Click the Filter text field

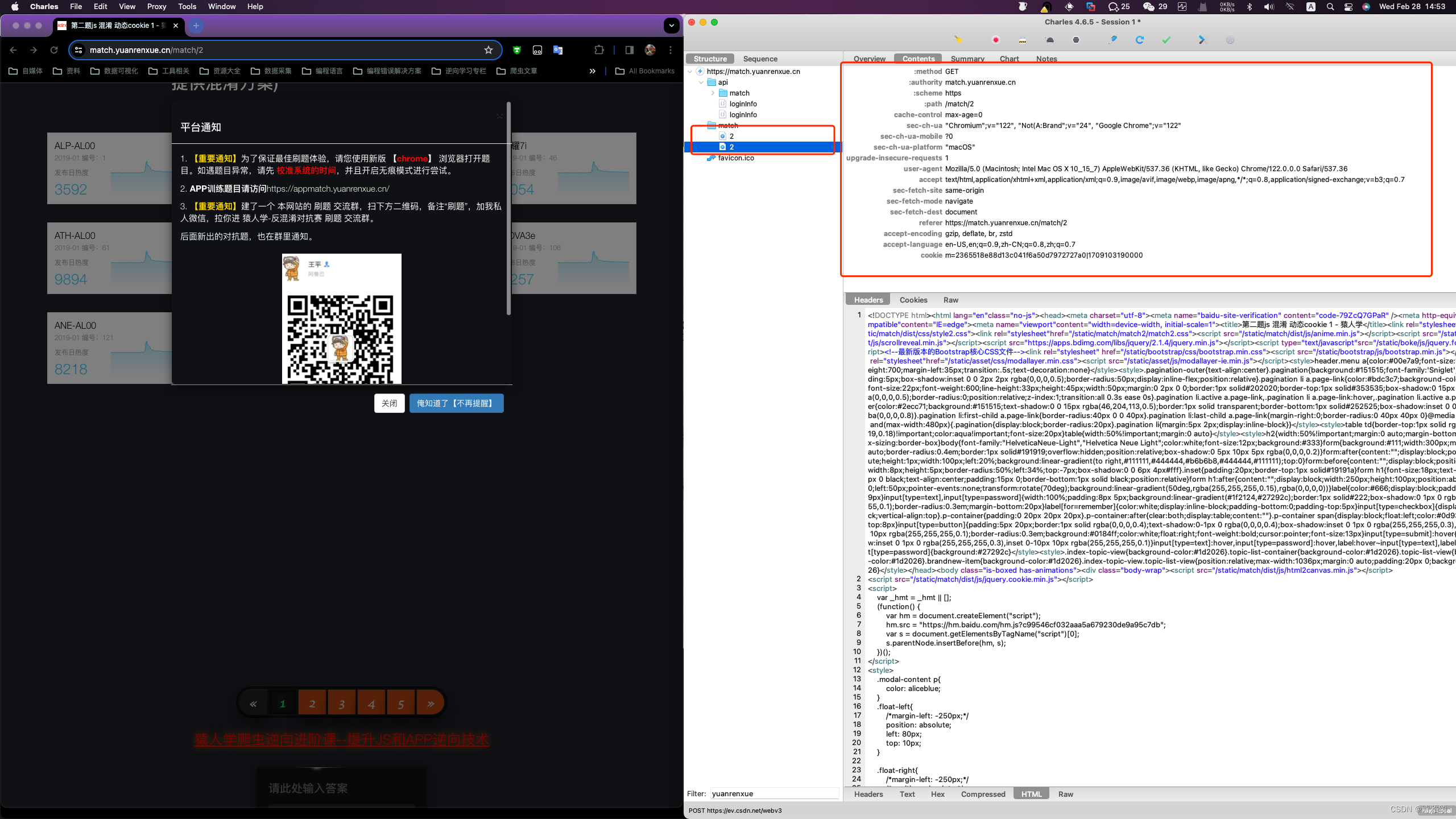pos(773,793)
